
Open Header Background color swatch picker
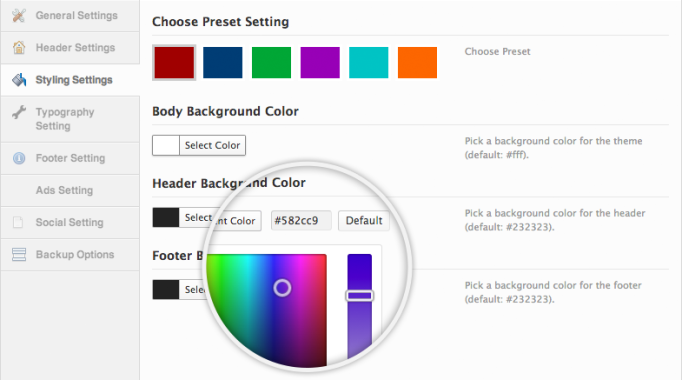point(166,217)
